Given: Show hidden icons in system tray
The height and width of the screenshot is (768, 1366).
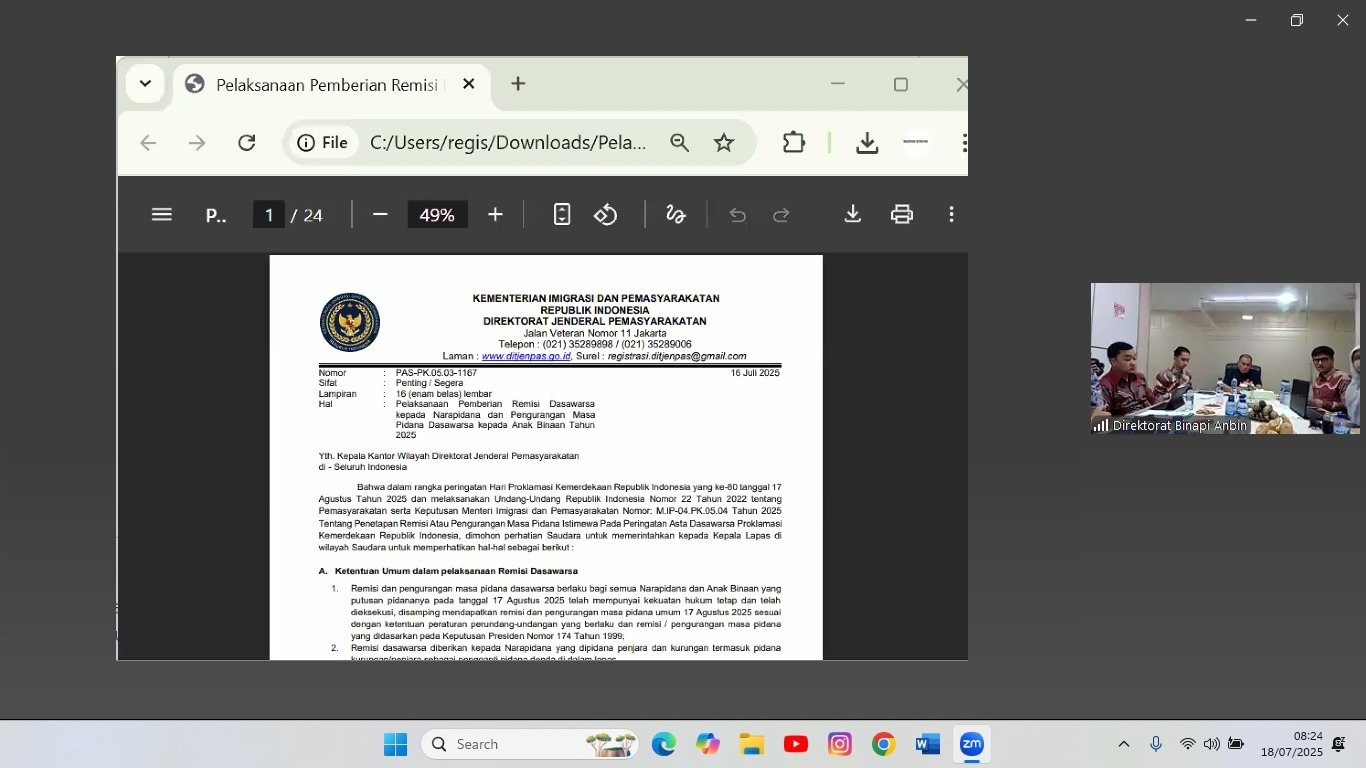Looking at the screenshot, I should pyautogui.click(x=1123, y=744).
